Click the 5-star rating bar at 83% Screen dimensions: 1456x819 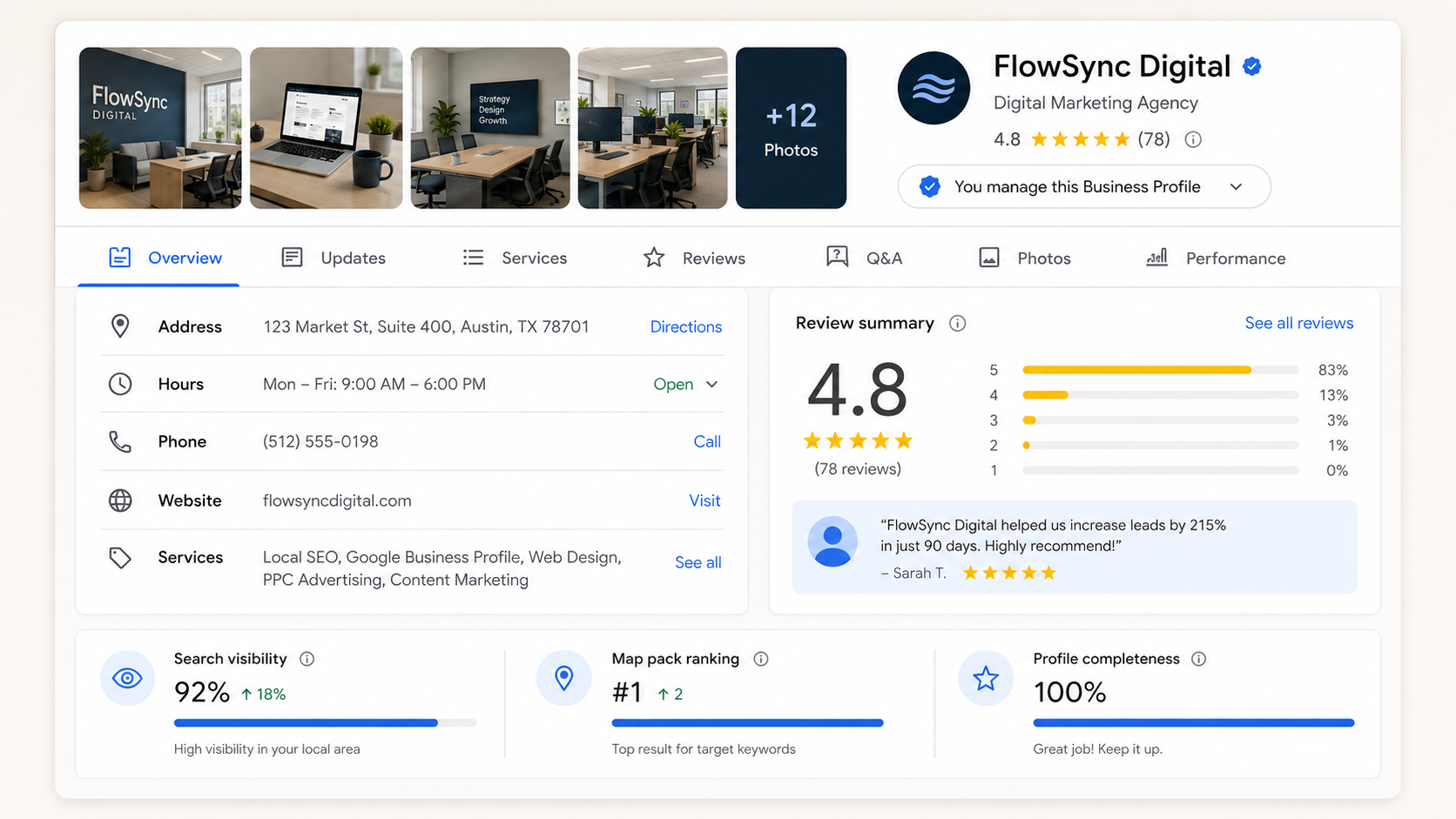1161,370
